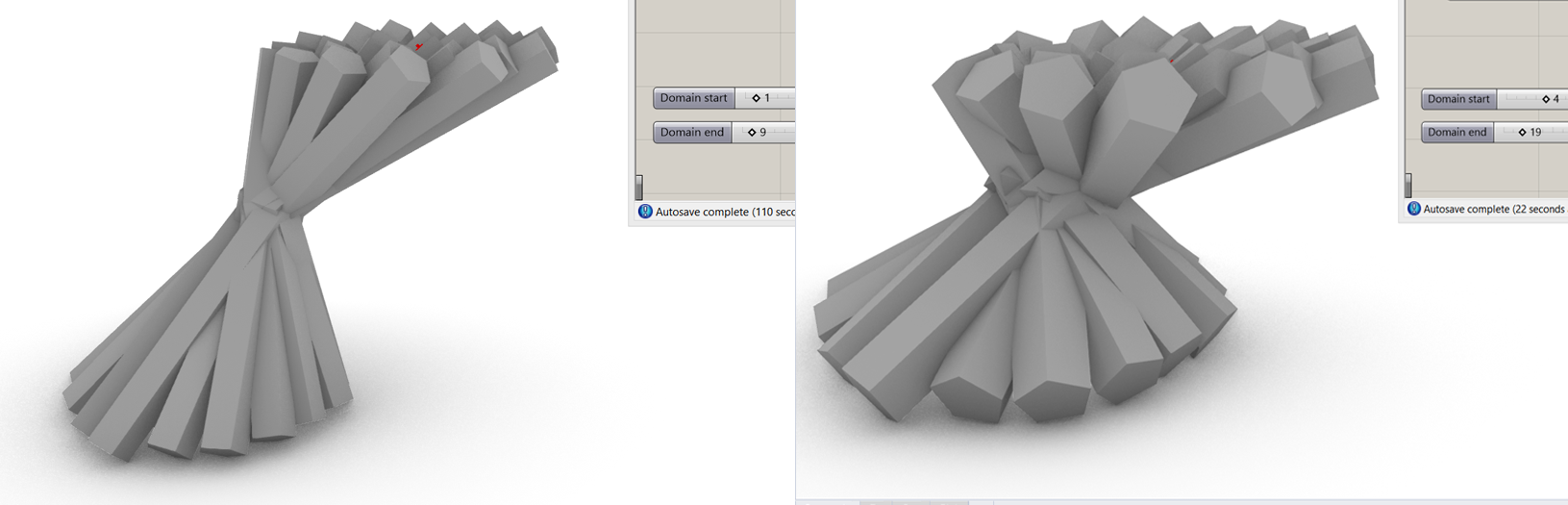This screenshot has width=1568, height=505.
Task: Select the 'Autosave complete (110 sec' status text
Action: [x=725, y=212]
